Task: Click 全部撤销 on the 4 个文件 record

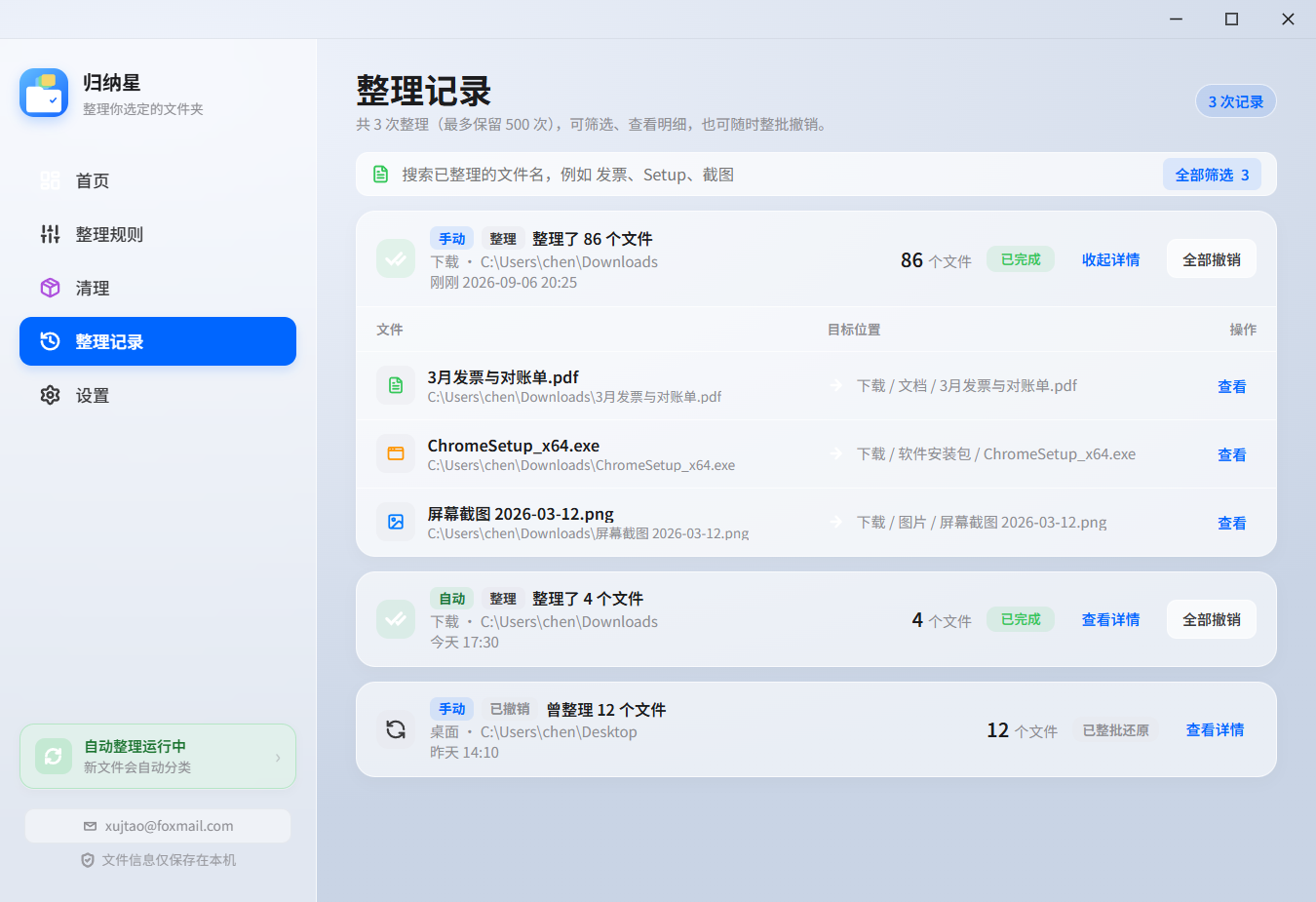Action: [x=1212, y=619]
